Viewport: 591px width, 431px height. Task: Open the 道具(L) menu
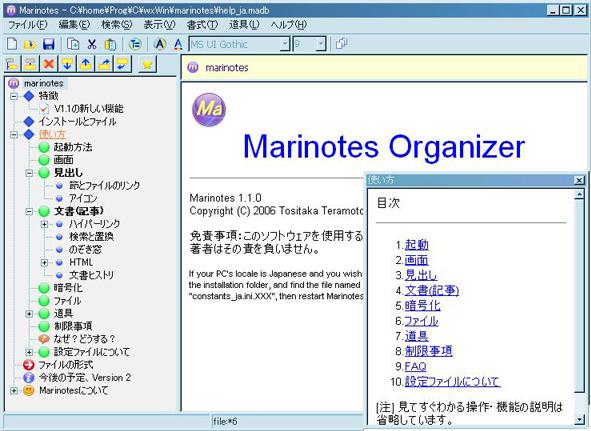(244, 25)
